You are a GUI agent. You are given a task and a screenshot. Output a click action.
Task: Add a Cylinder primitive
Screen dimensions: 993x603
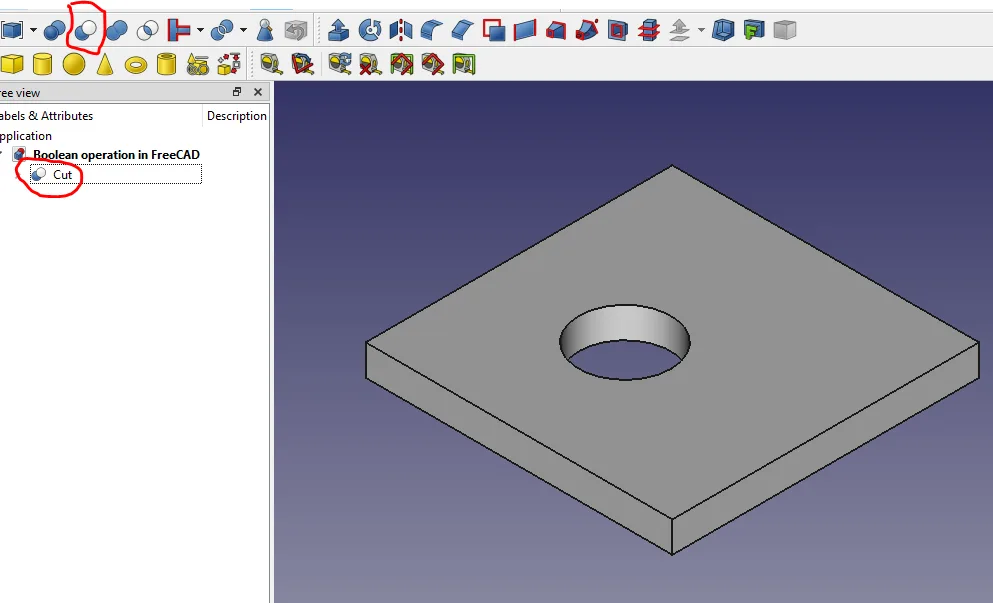pyautogui.click(x=42, y=65)
